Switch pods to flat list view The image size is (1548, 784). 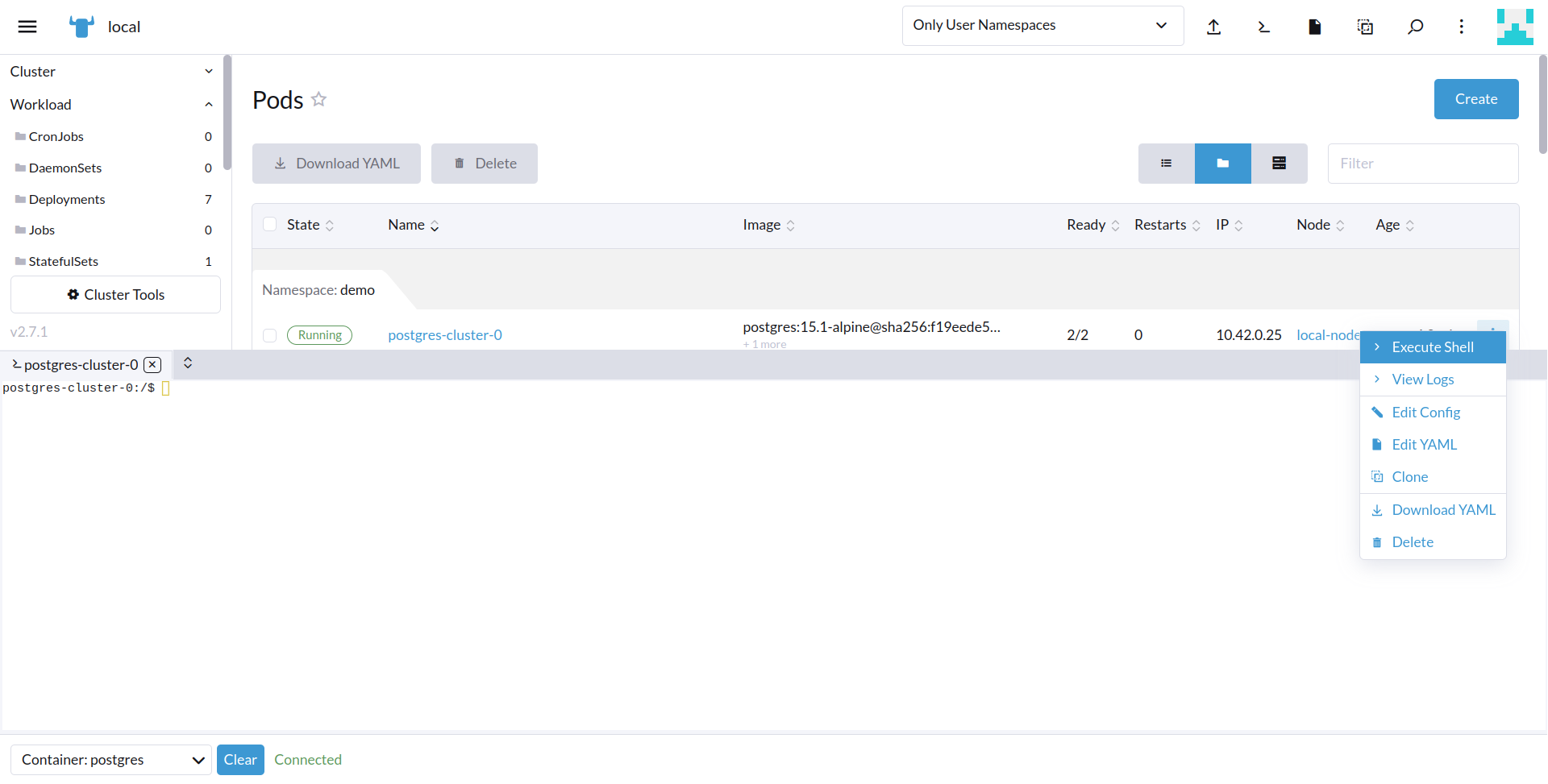1166,163
